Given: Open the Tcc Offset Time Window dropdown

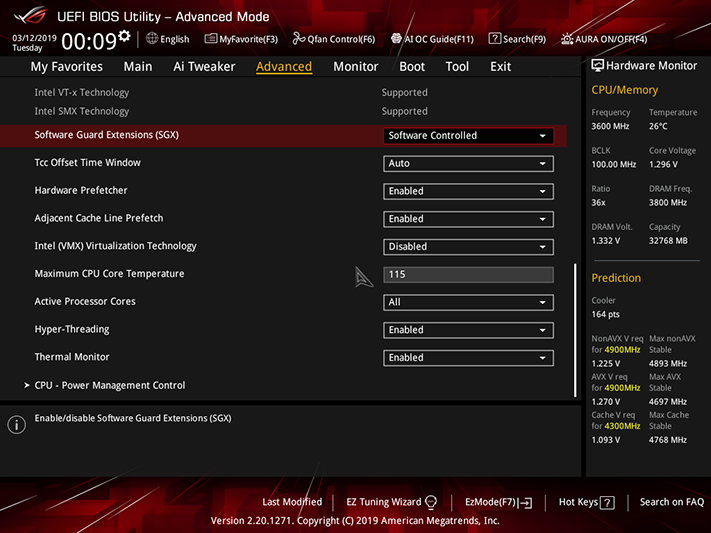Looking at the screenshot, I should tap(468, 163).
